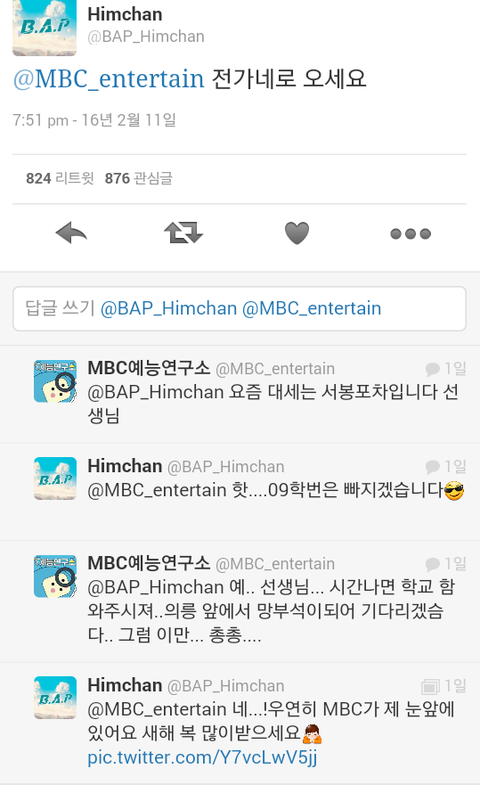Screen dimensions: 480x785
Task: Tap the conversation bubble icon on 09학번 reply
Action: point(432,467)
